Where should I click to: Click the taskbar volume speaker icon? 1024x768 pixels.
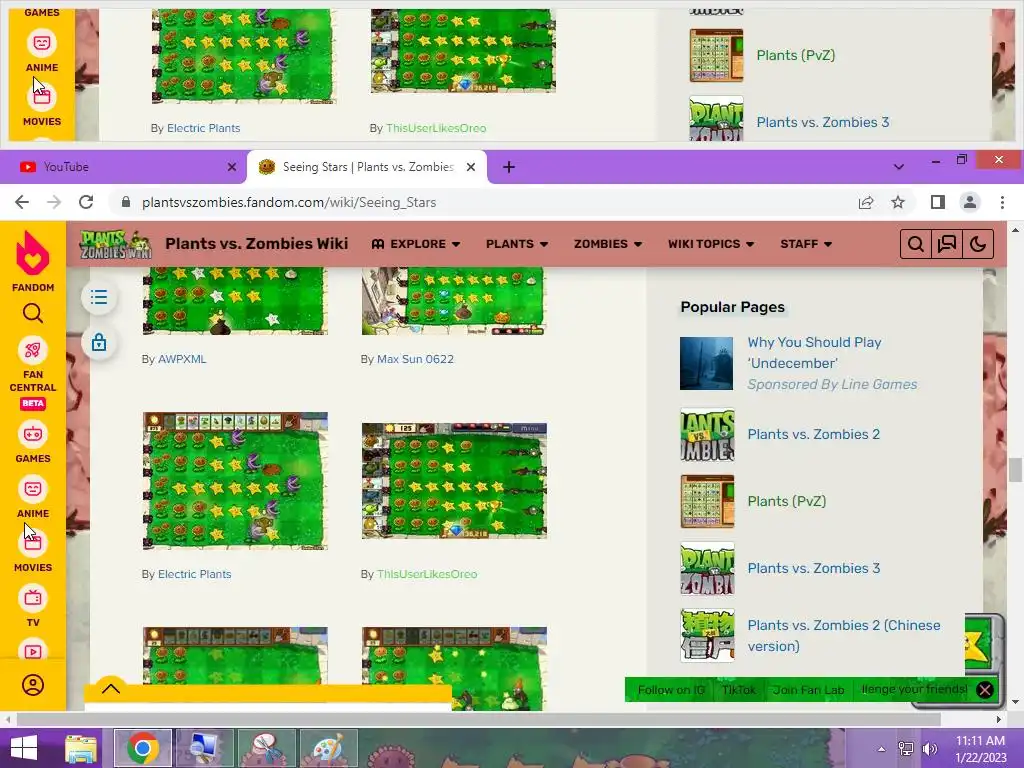tap(929, 749)
